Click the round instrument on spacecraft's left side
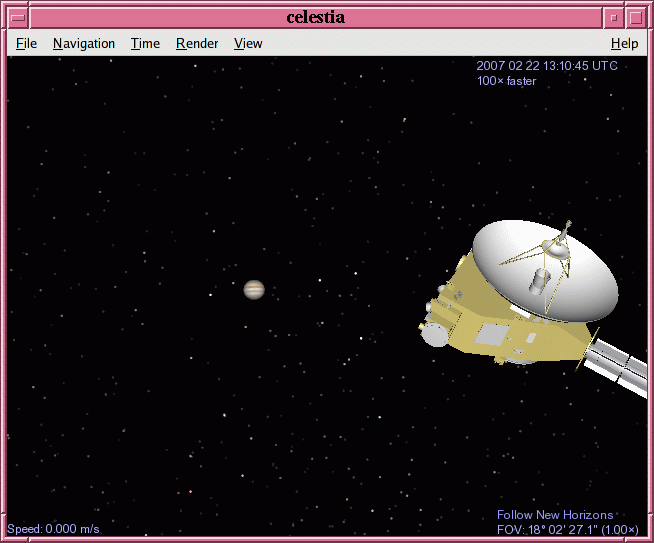Screen dimensions: 654x543 (x=435, y=334)
